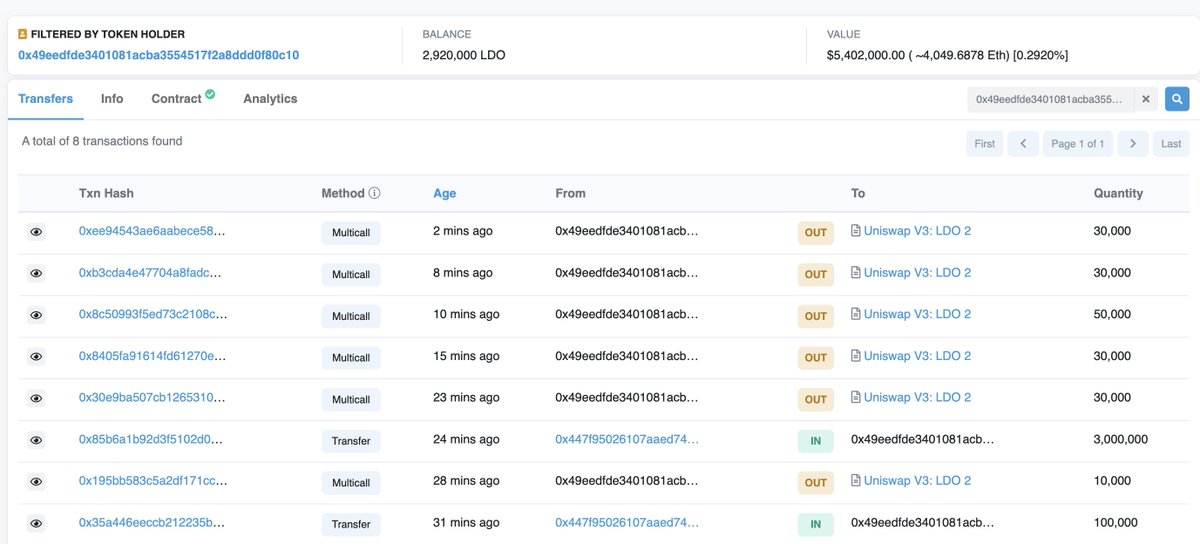Click Transfer method badge in 31 mins row

click(x=351, y=524)
